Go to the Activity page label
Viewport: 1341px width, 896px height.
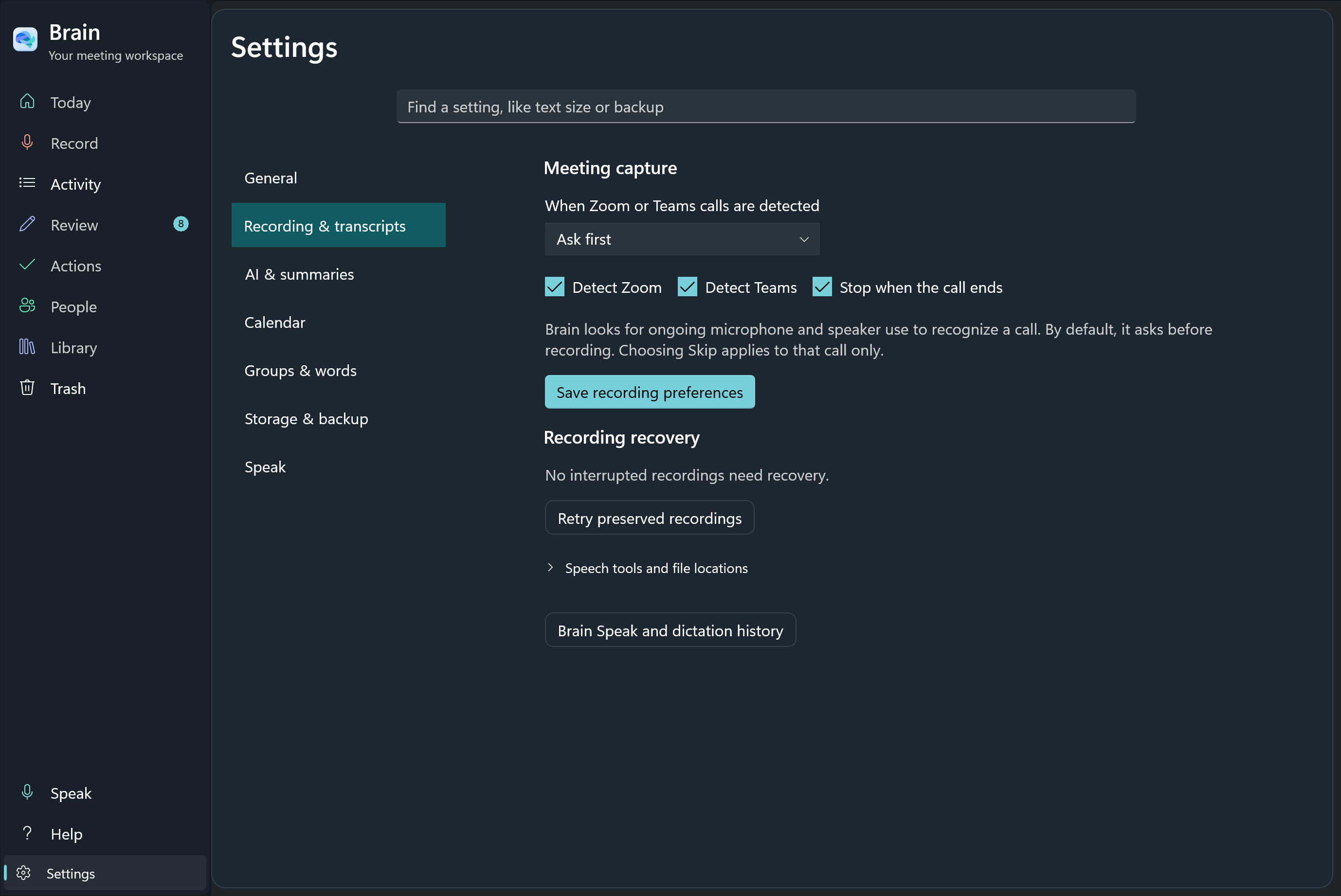[x=75, y=184]
